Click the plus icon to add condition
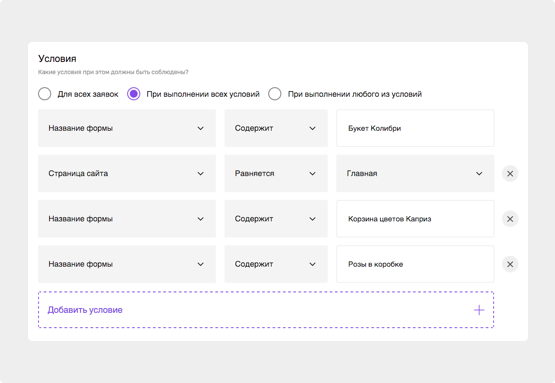The height and width of the screenshot is (383, 555). click(x=479, y=310)
